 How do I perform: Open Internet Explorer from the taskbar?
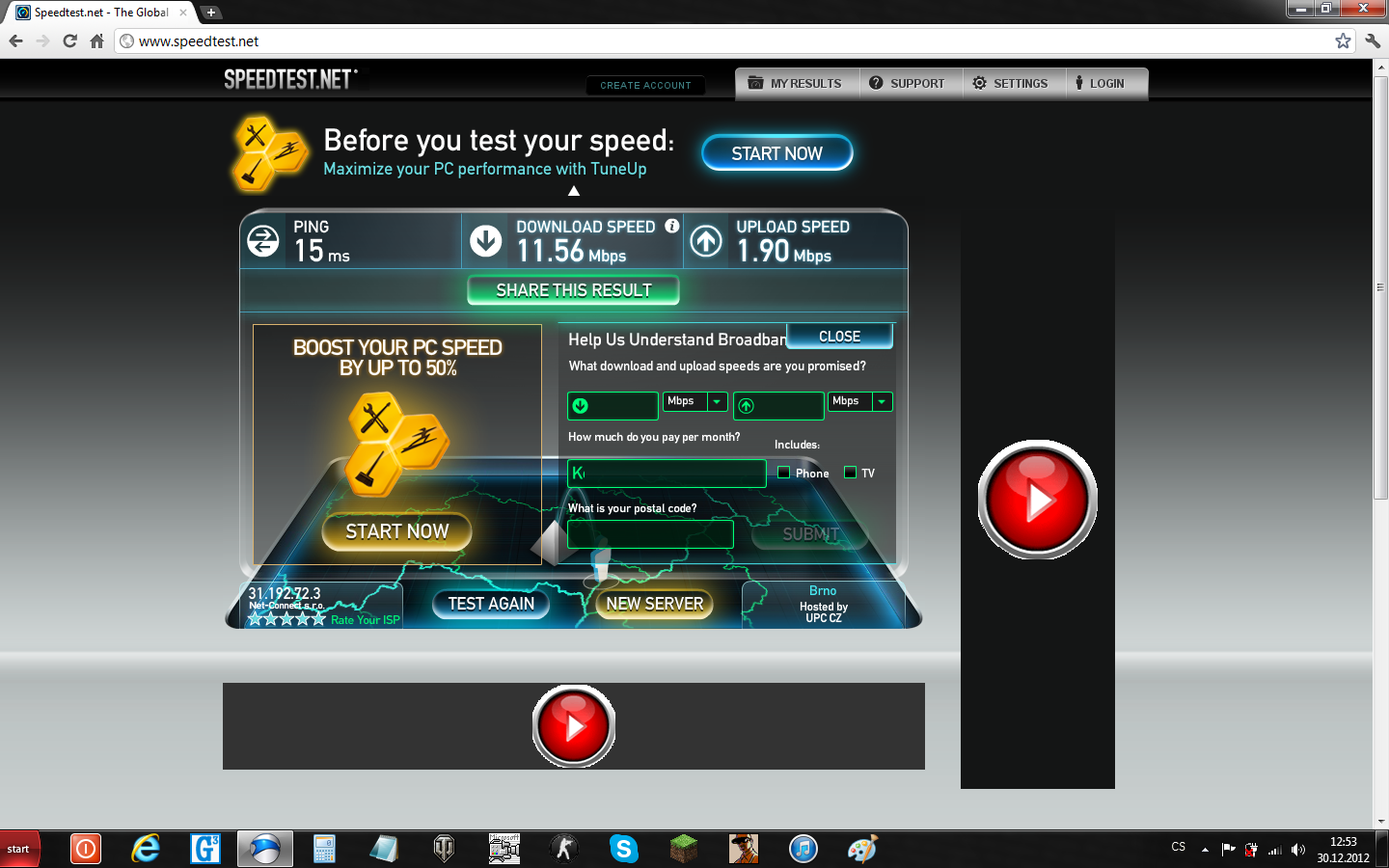(146, 849)
